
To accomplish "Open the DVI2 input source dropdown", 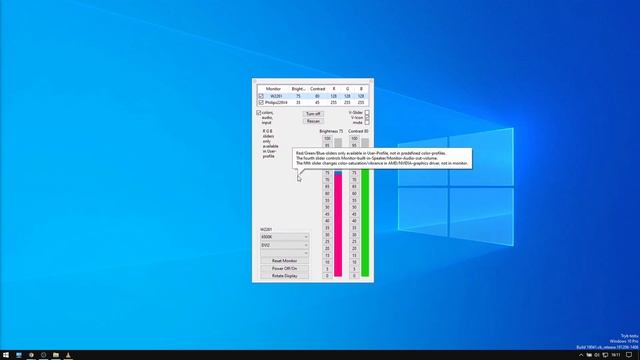I will [x=284, y=245].
